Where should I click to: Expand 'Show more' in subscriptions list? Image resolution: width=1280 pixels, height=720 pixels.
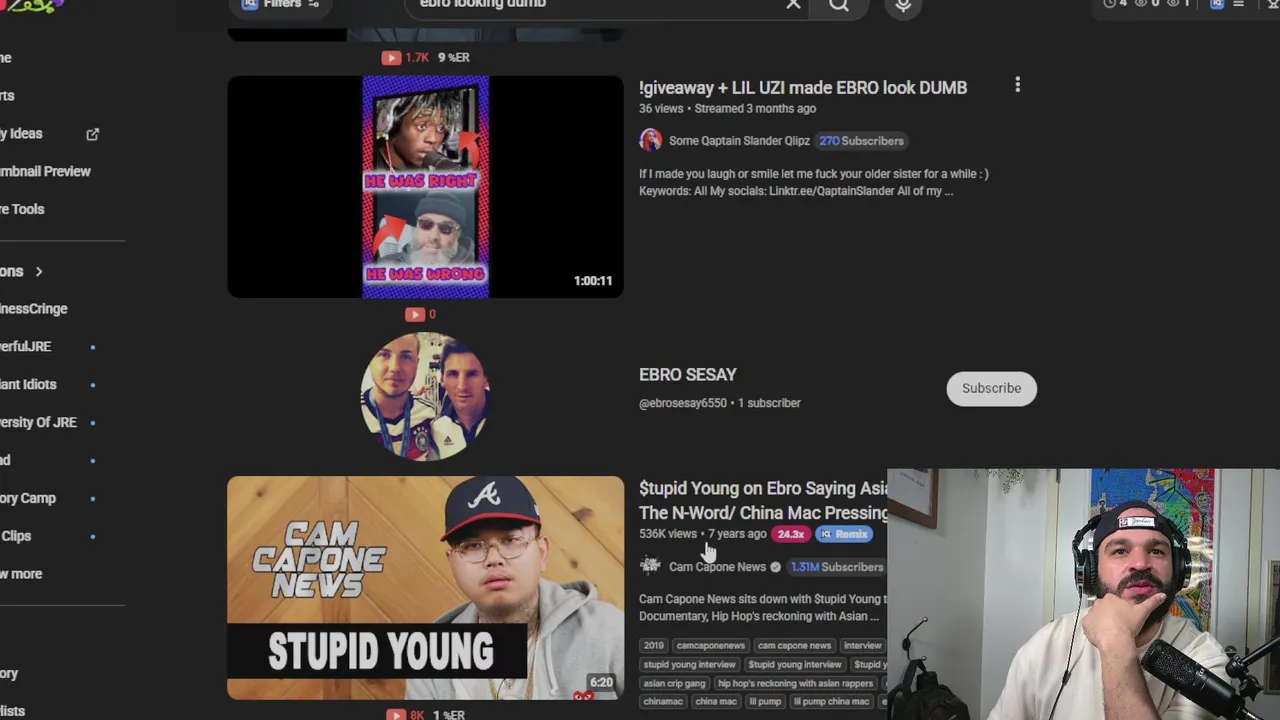coord(21,575)
